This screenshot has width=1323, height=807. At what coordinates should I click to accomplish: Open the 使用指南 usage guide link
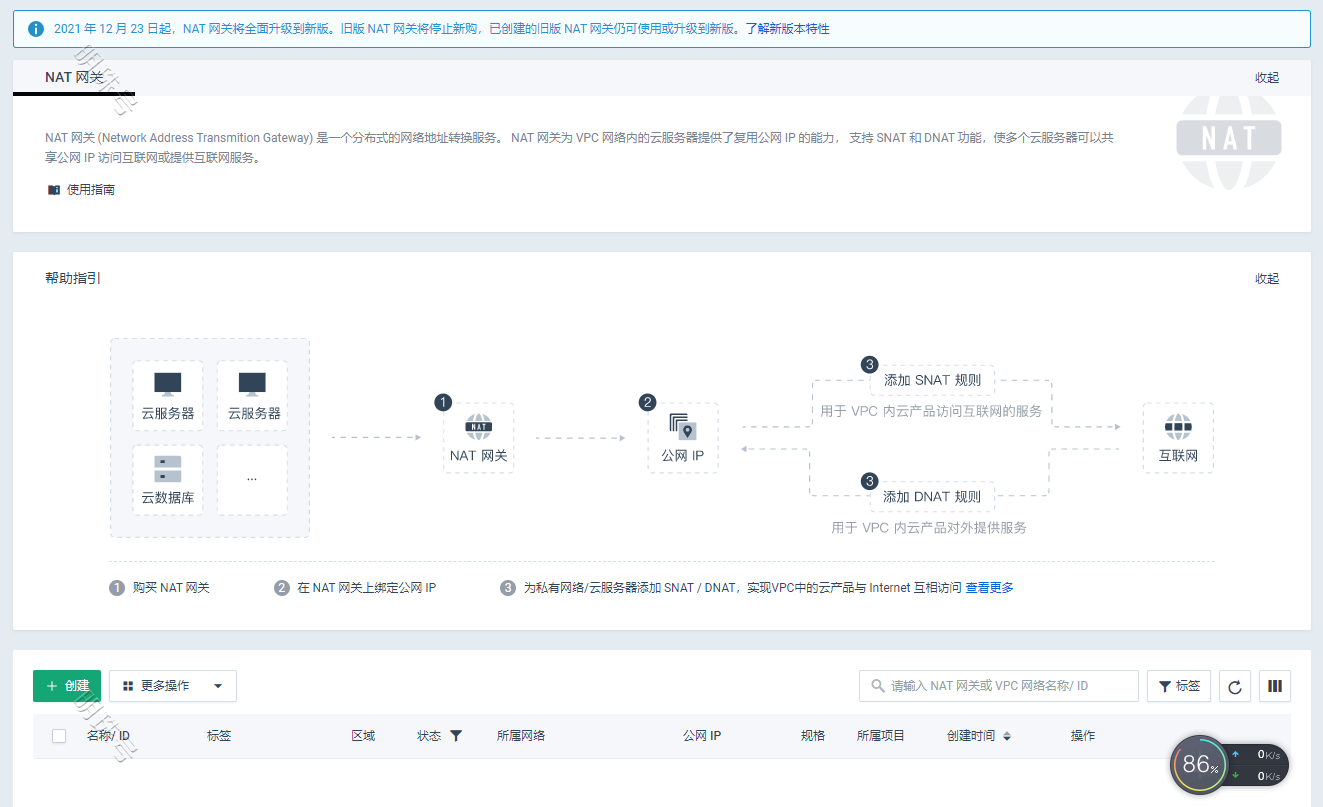tap(91, 189)
